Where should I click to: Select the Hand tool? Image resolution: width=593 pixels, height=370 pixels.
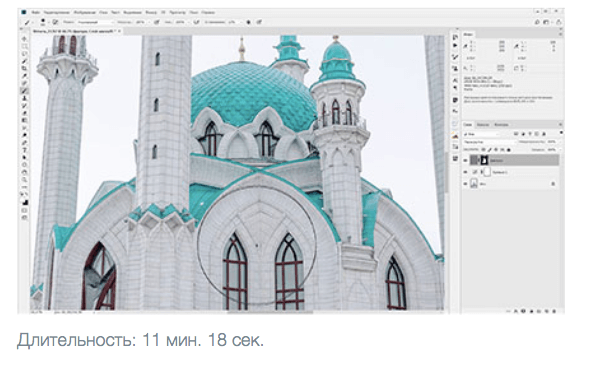tap(25, 172)
